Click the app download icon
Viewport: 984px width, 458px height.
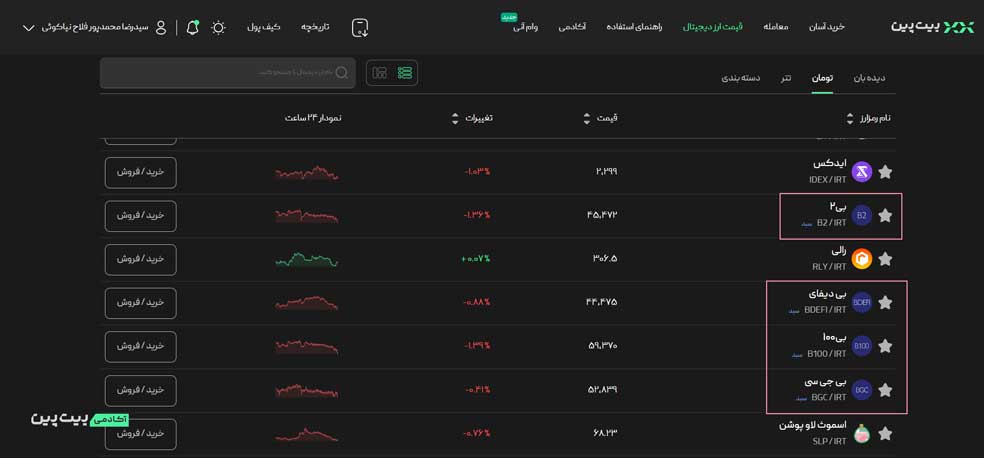pyautogui.click(x=360, y=28)
